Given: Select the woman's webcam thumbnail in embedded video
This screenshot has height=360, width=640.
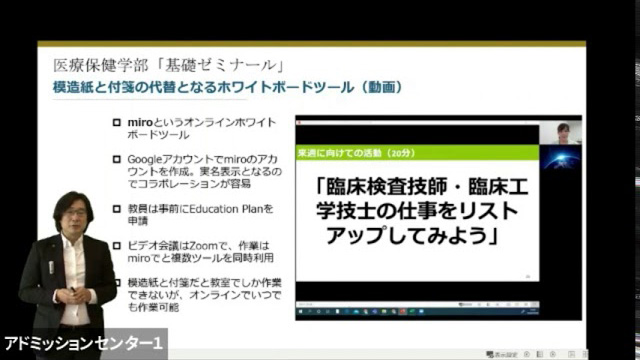Looking at the screenshot, I should [561, 132].
